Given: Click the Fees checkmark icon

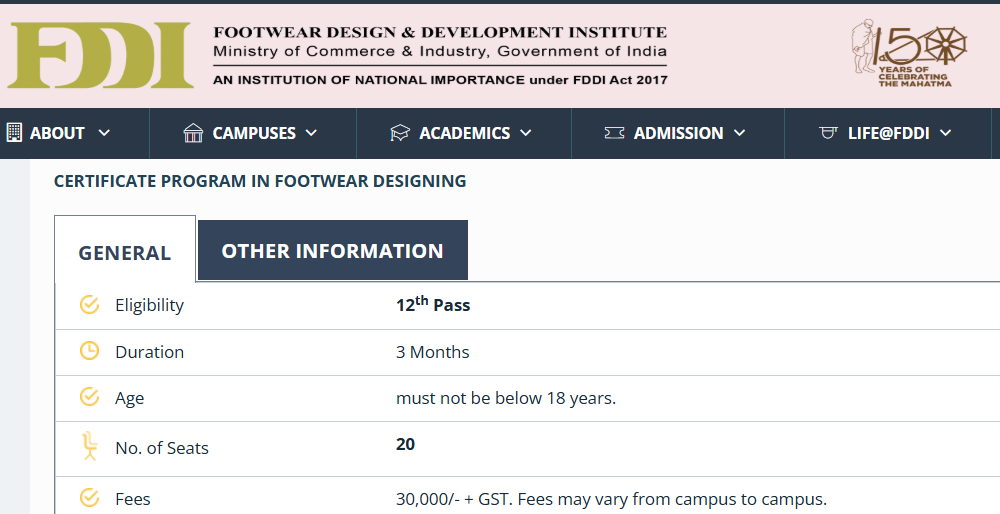Looking at the screenshot, I should [89, 498].
